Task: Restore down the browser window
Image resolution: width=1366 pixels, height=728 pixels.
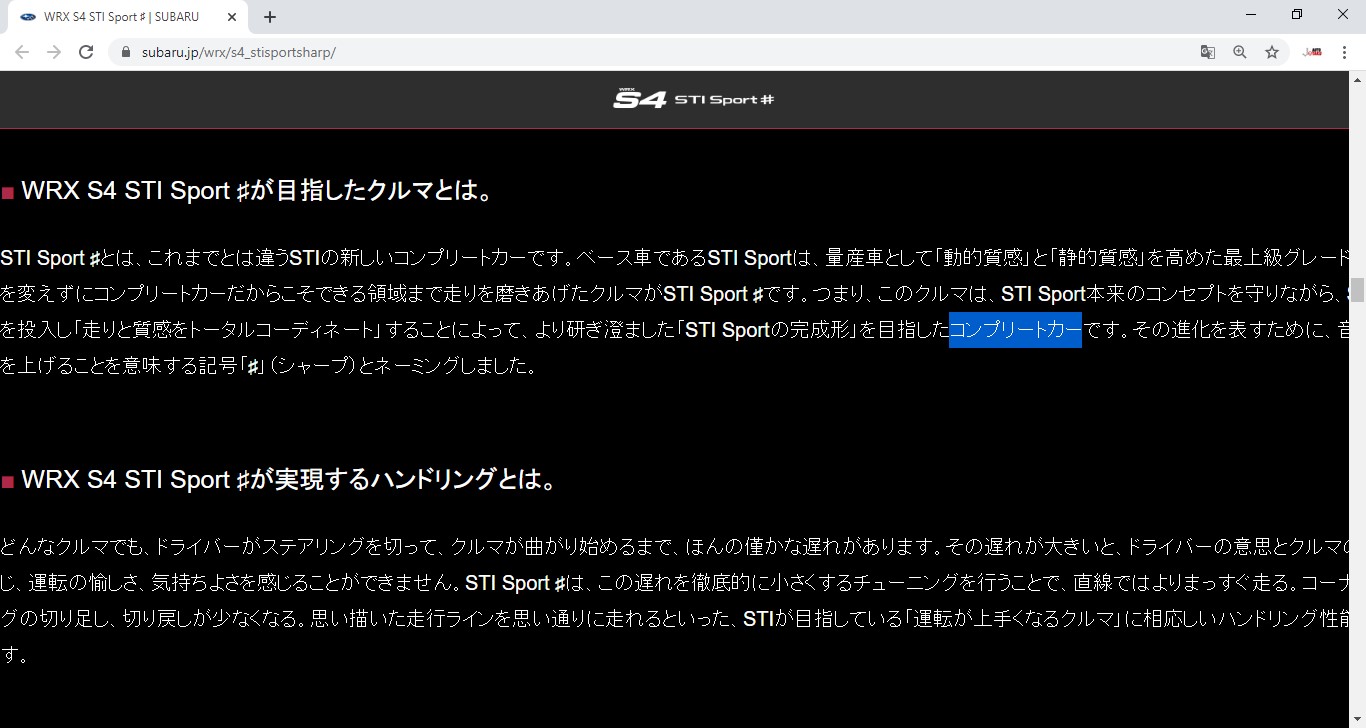Action: [1297, 15]
